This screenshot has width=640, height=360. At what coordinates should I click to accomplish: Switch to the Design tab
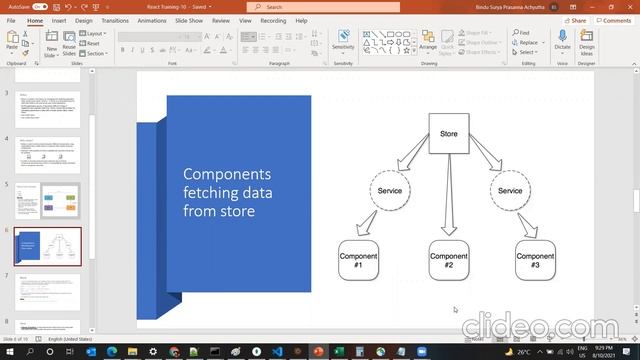[83, 20]
